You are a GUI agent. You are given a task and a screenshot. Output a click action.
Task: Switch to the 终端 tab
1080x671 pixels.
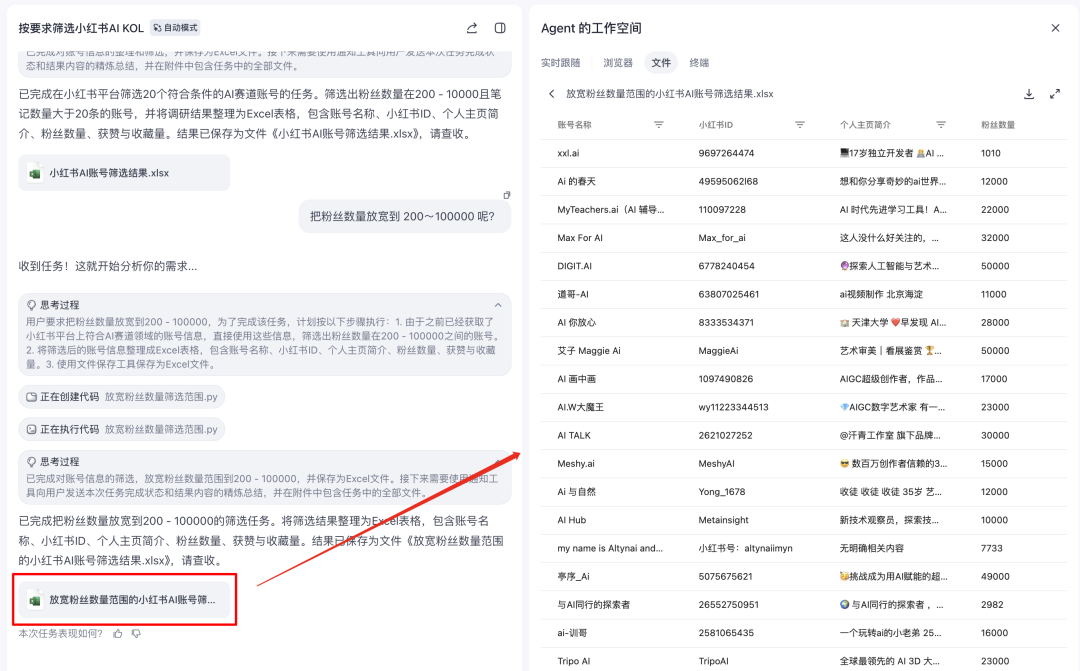tap(699, 63)
